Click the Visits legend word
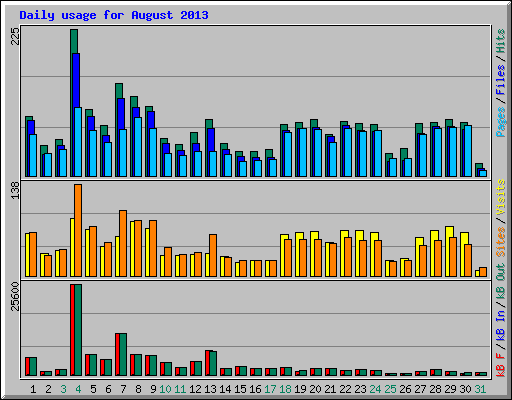This screenshot has width=512, height=400. point(501,197)
